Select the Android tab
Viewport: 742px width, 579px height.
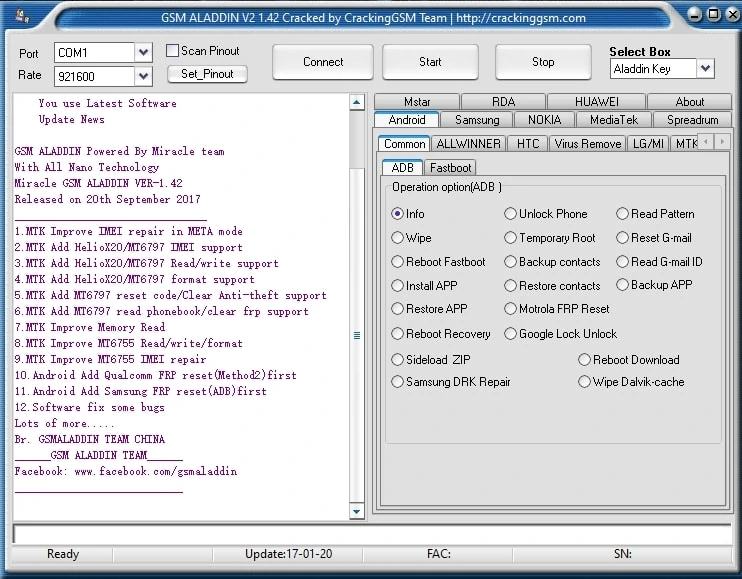406,120
